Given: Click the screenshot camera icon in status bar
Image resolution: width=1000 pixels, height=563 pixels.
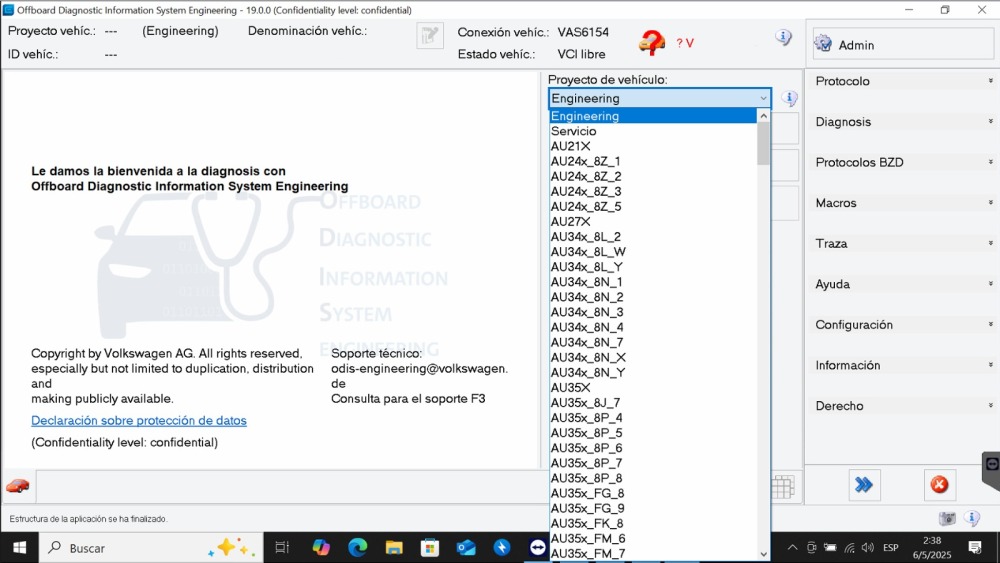Looking at the screenshot, I should (948, 518).
